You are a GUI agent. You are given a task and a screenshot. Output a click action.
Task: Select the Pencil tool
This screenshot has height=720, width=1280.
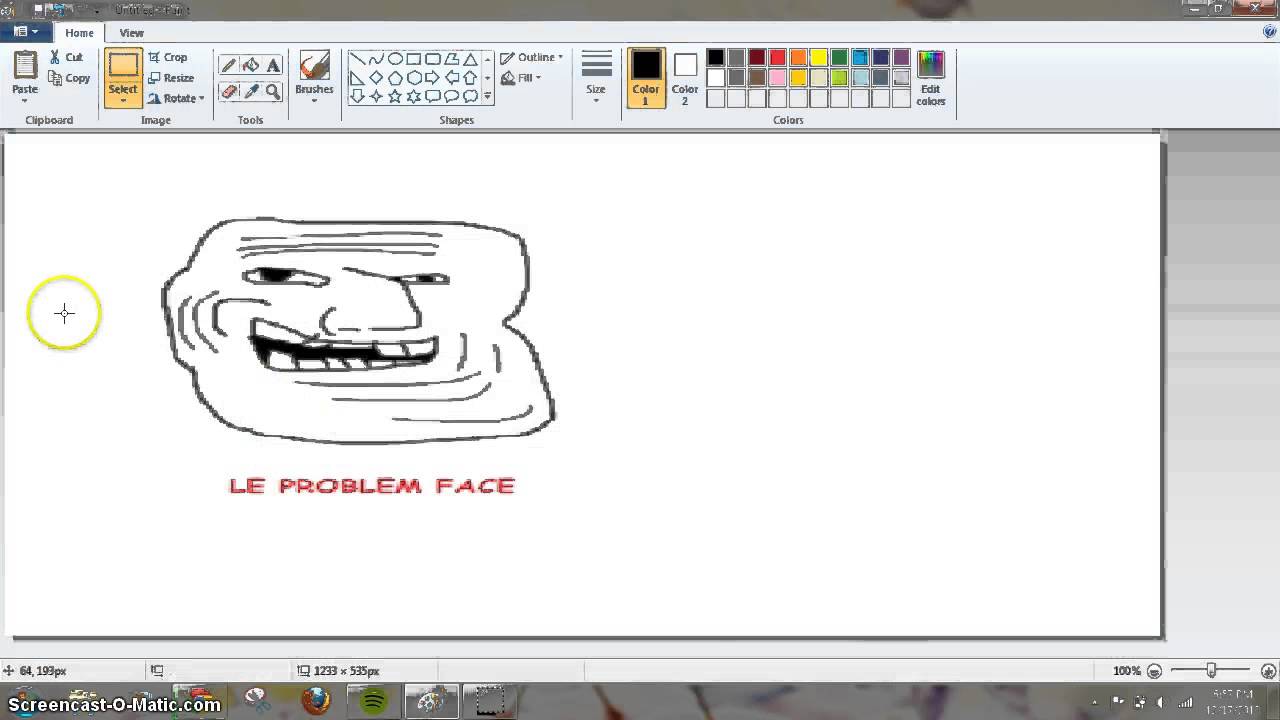[x=229, y=66]
